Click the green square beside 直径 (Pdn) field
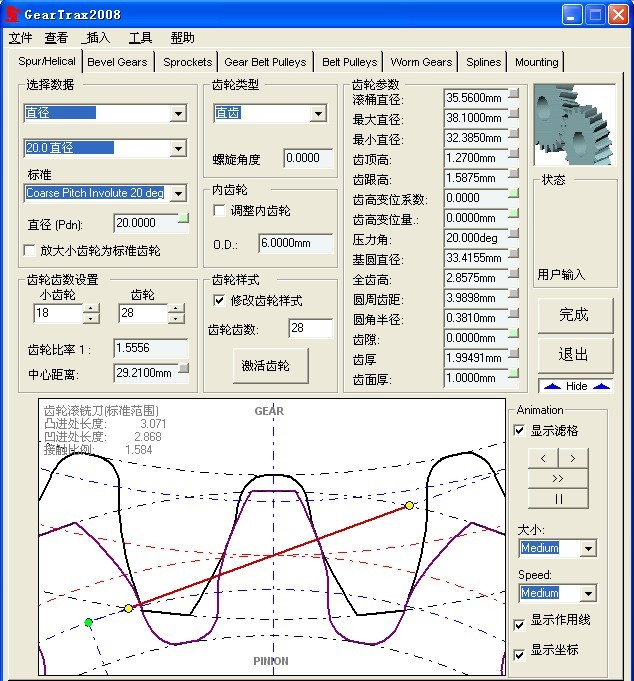The height and width of the screenshot is (681, 634). [x=184, y=218]
